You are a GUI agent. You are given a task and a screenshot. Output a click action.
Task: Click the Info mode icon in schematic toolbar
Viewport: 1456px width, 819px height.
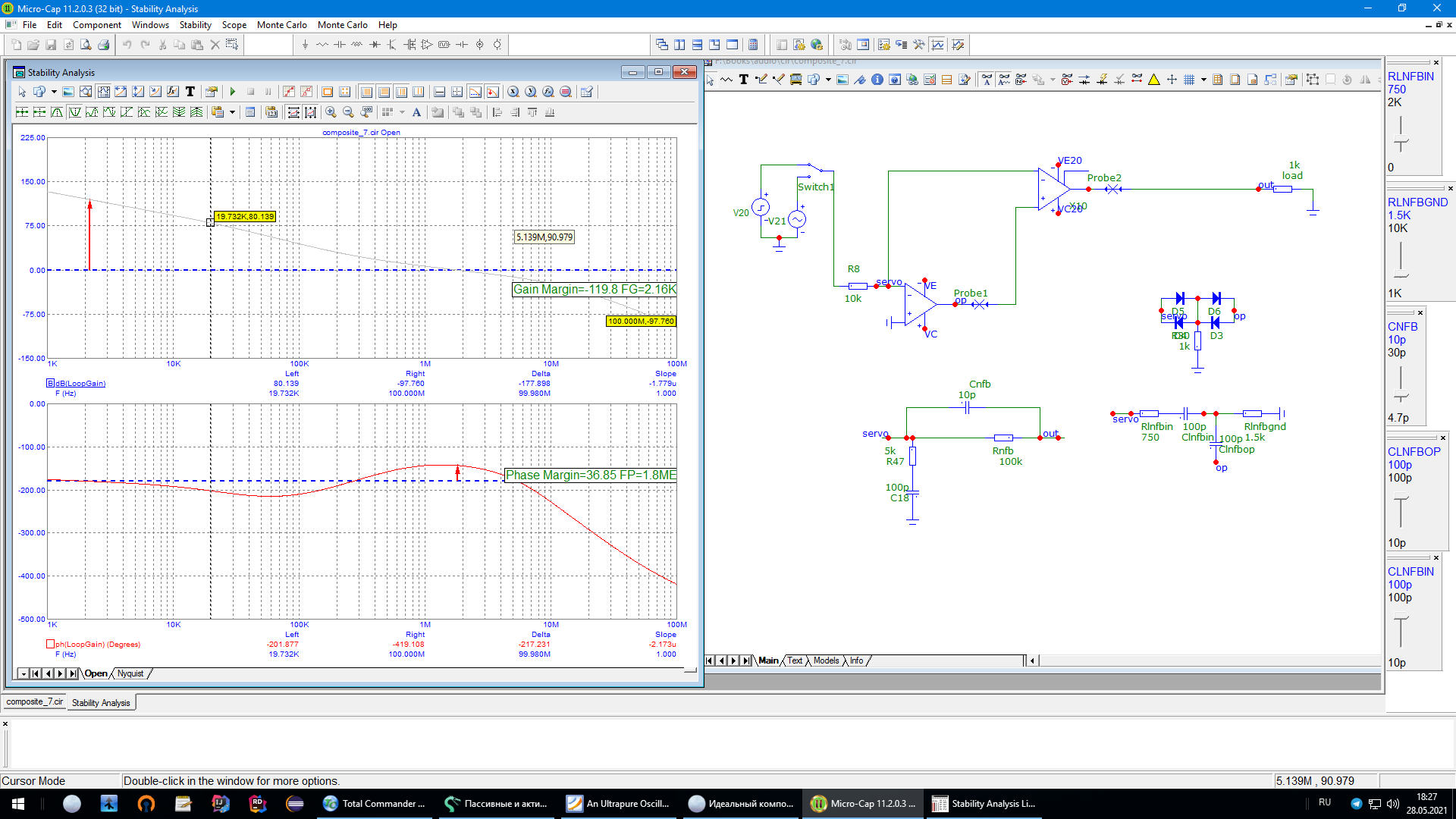pos(877,80)
